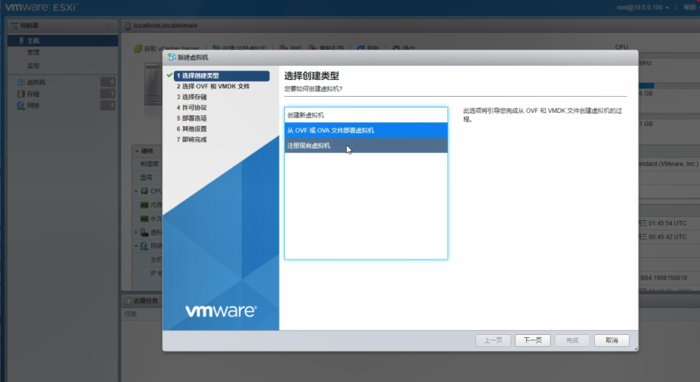
Task: Click the persistent memory icon in hardware panel
Action: (145, 219)
